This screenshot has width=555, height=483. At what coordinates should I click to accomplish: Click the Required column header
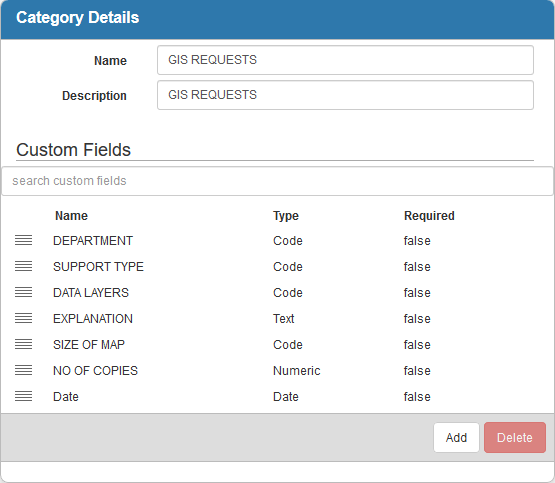pyautogui.click(x=429, y=215)
